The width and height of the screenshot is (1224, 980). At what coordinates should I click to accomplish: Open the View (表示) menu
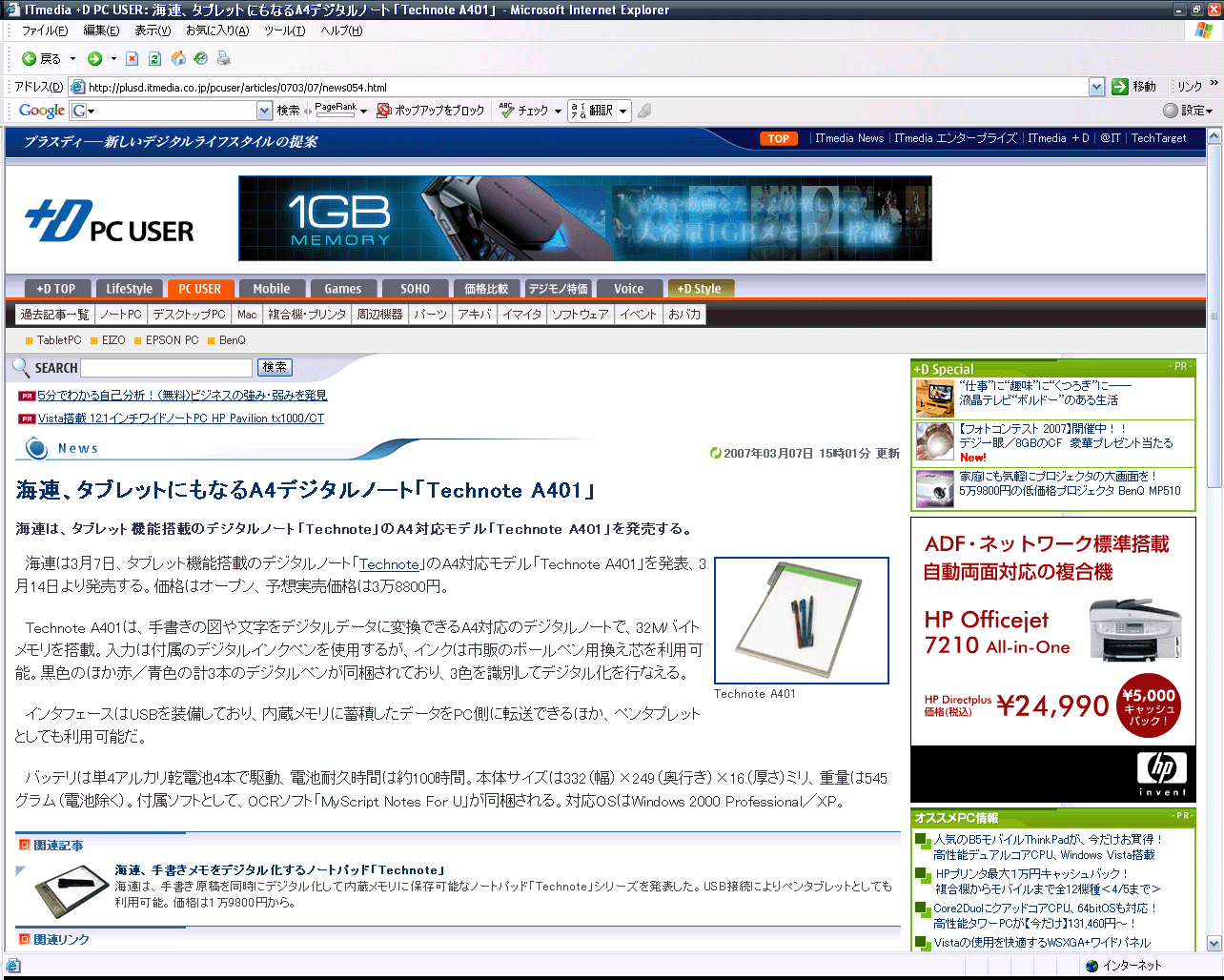click(x=153, y=31)
